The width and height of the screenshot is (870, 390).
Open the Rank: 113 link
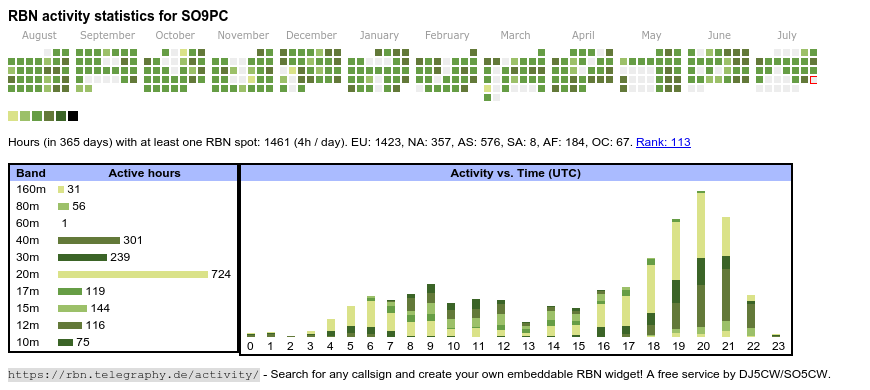pyautogui.click(x=663, y=142)
